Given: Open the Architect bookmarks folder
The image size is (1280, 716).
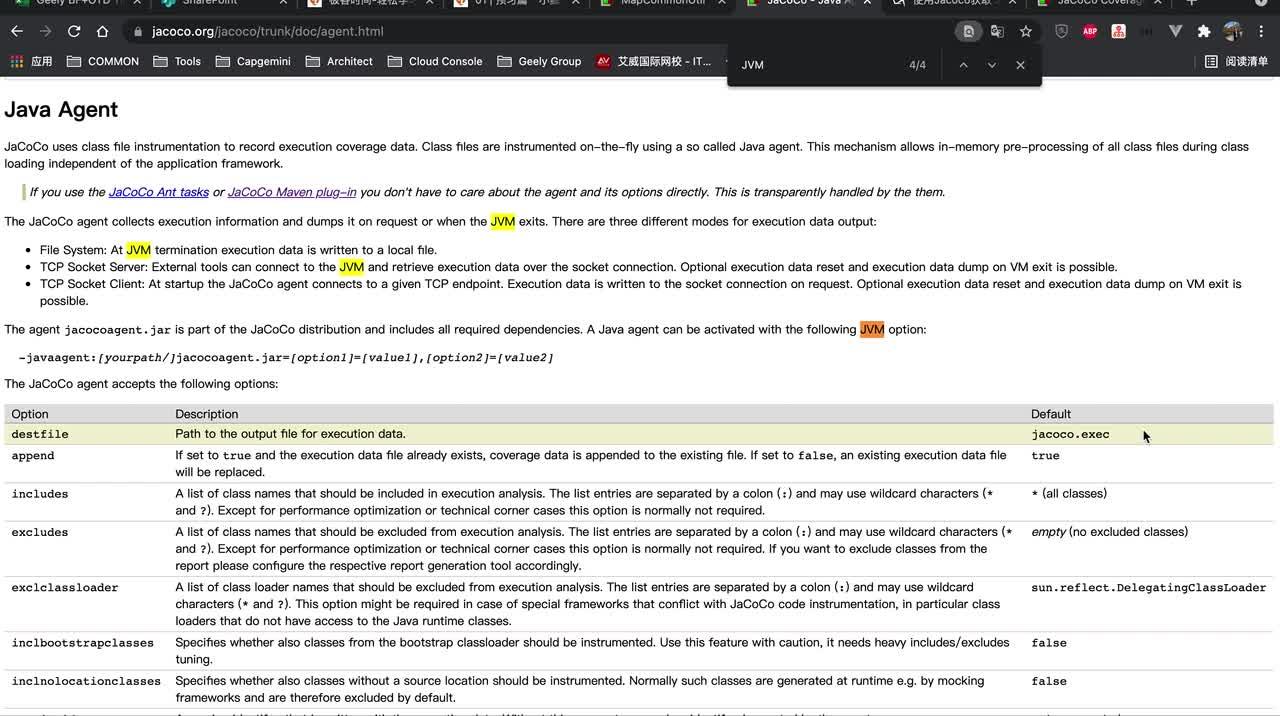Looking at the screenshot, I should (339, 61).
